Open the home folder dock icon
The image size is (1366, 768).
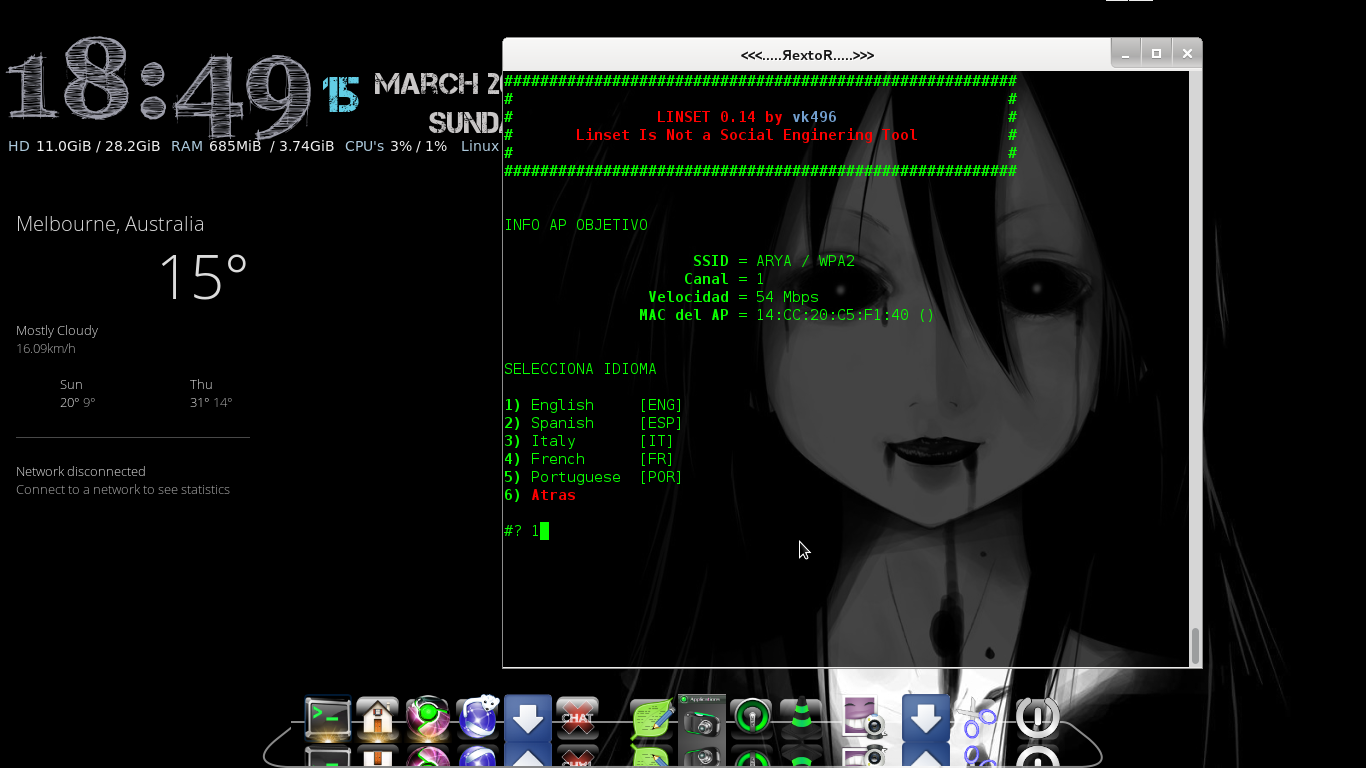(x=378, y=718)
